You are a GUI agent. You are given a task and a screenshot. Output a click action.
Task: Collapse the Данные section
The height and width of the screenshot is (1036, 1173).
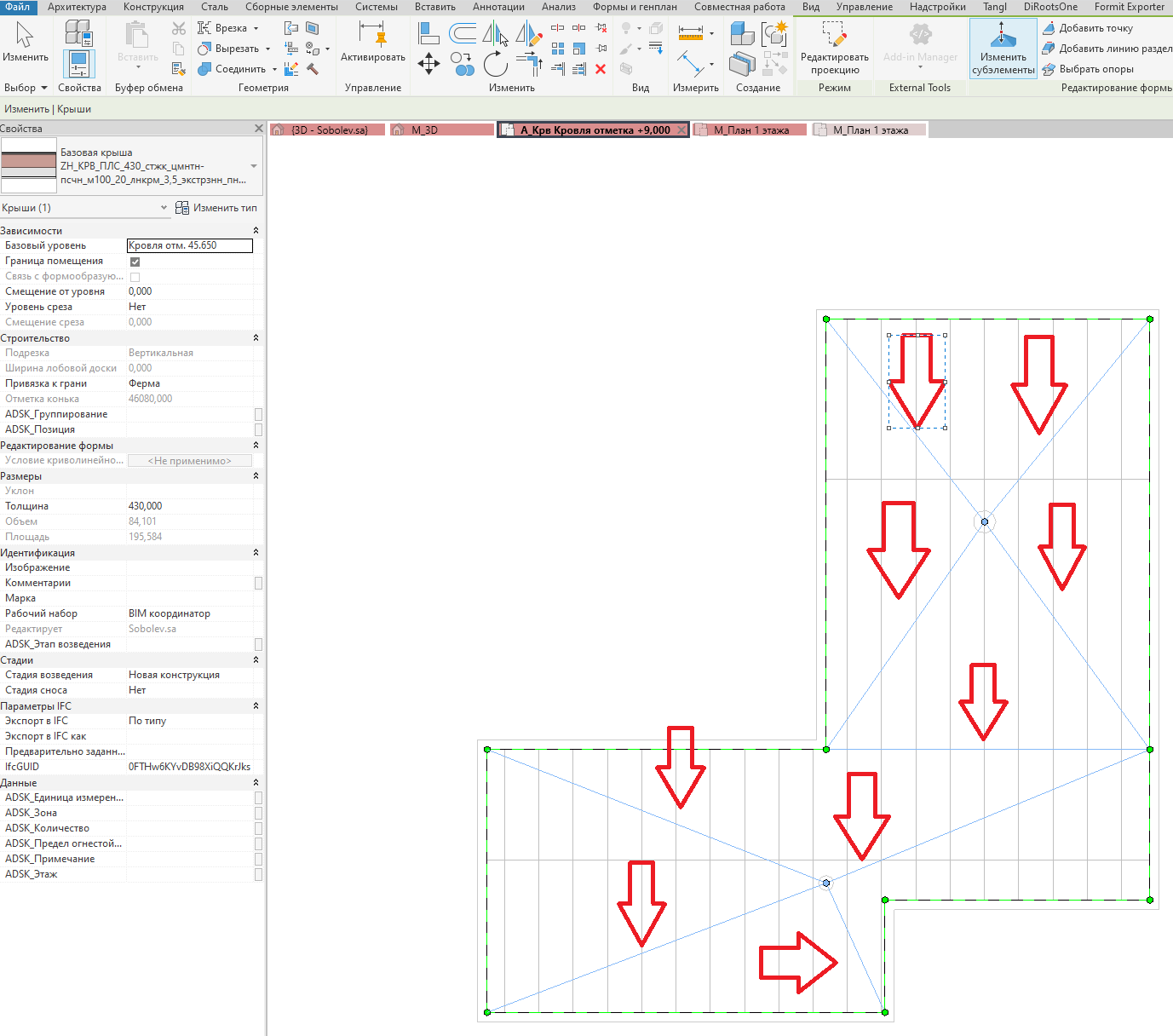pos(256,783)
